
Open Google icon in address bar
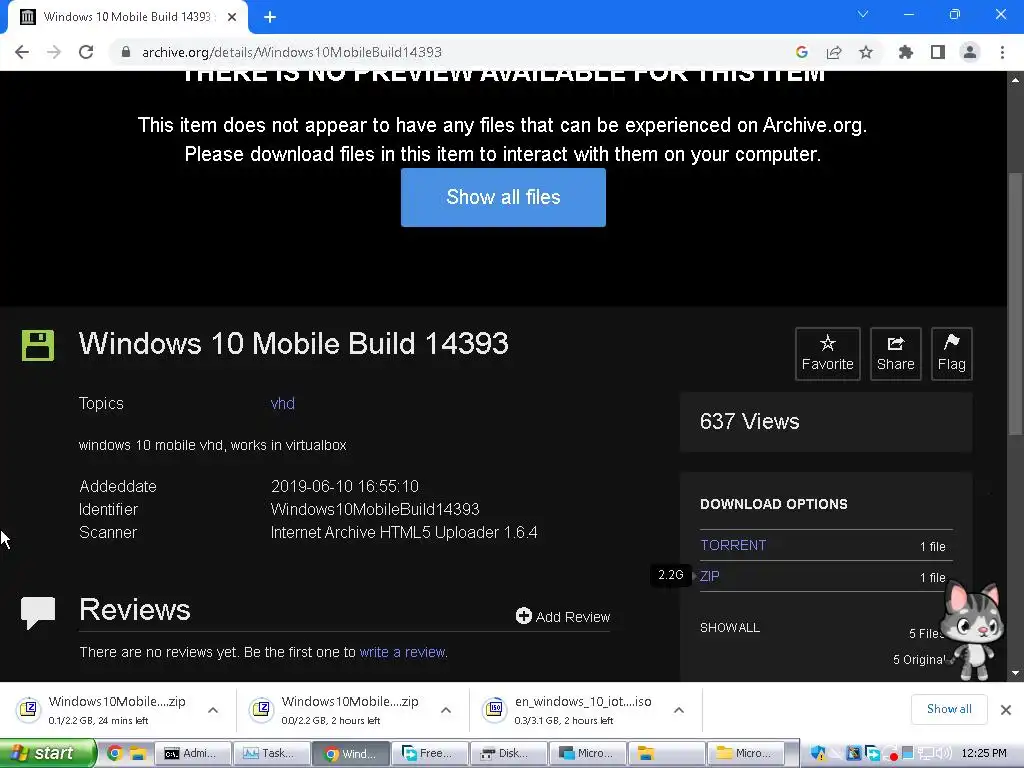point(802,52)
